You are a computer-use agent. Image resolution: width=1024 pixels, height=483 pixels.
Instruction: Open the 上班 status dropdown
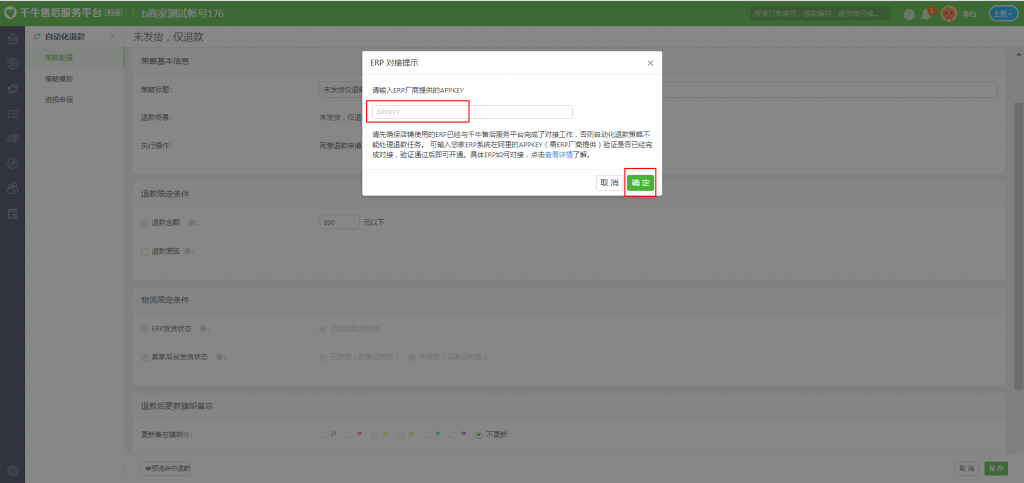[1003, 14]
